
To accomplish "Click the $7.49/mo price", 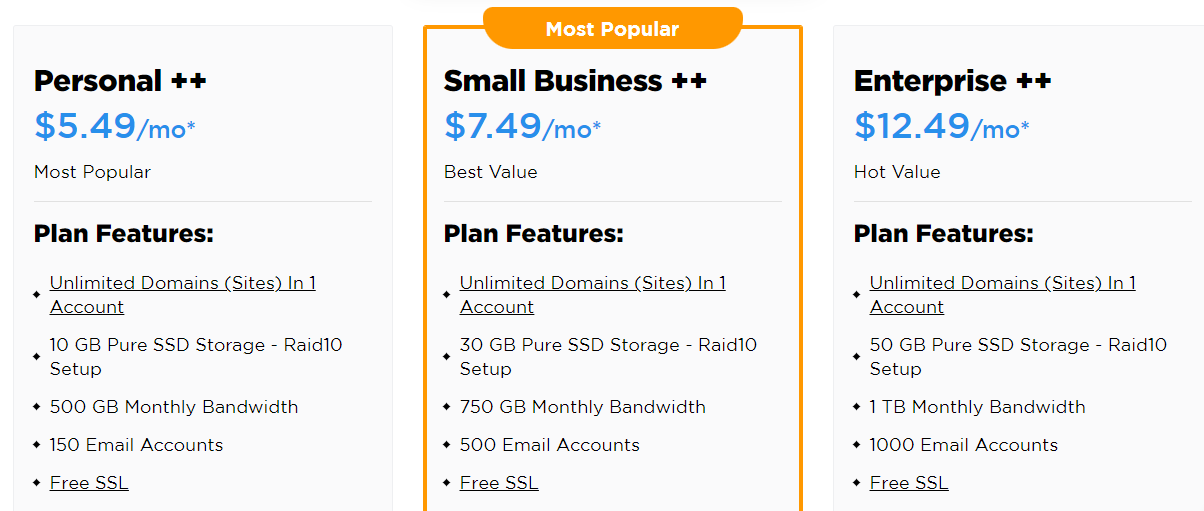I will (523, 127).
